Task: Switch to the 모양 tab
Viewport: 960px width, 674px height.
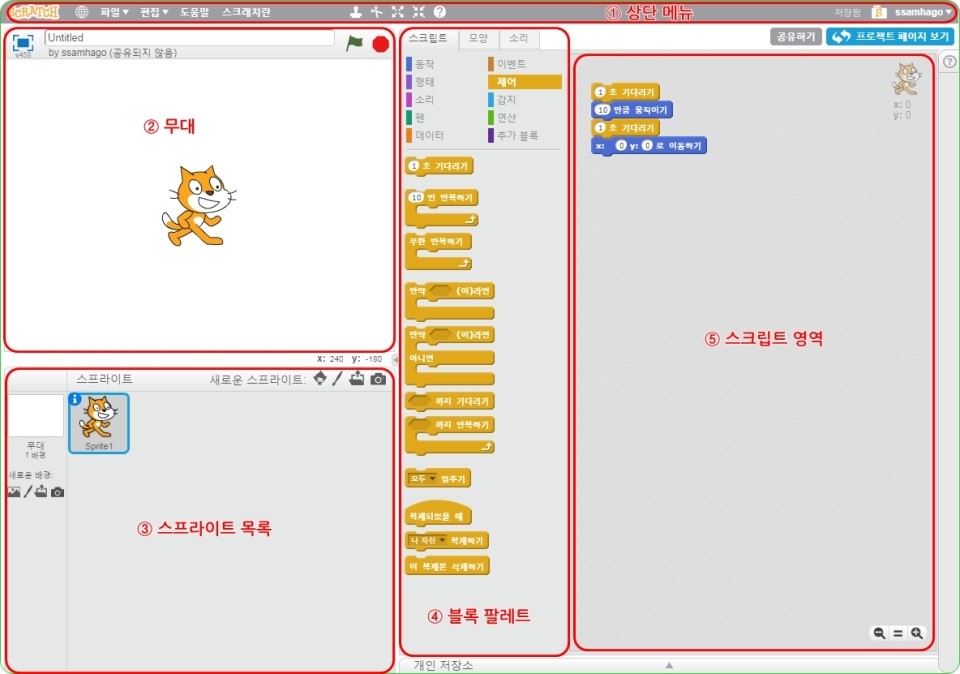Action: point(479,39)
